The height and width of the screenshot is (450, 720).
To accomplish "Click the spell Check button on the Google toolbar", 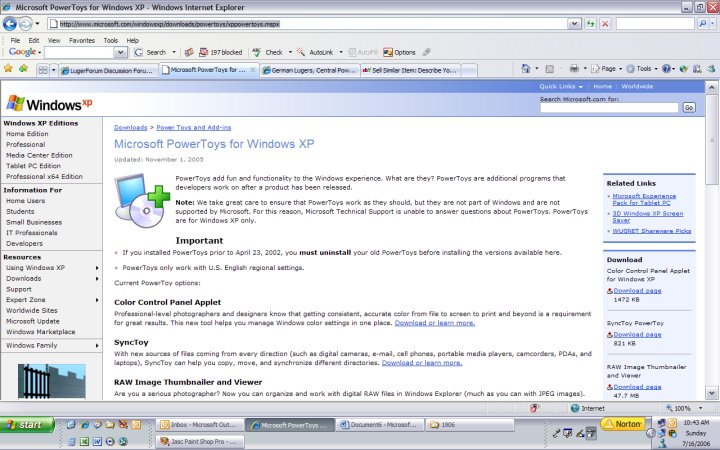I will (268, 52).
